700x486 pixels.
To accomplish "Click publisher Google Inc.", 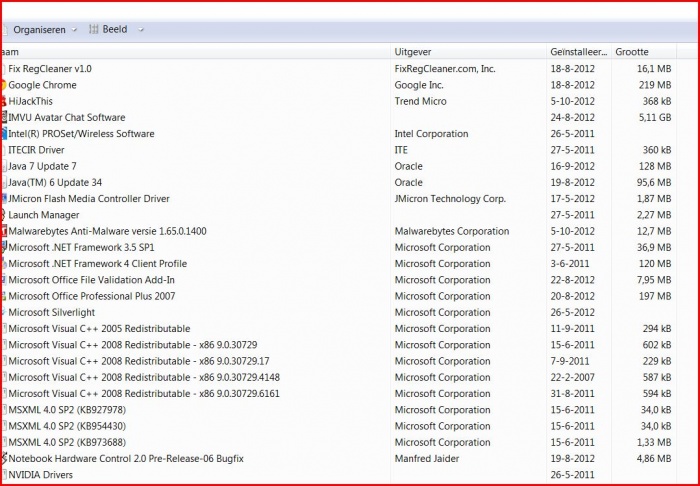I will click(419, 85).
